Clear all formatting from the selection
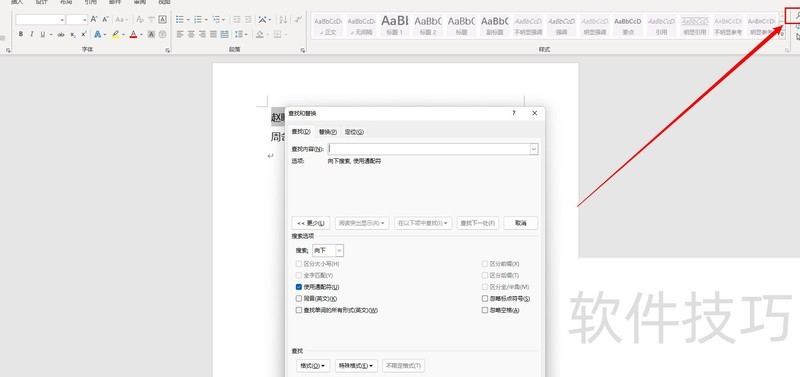 coord(140,19)
